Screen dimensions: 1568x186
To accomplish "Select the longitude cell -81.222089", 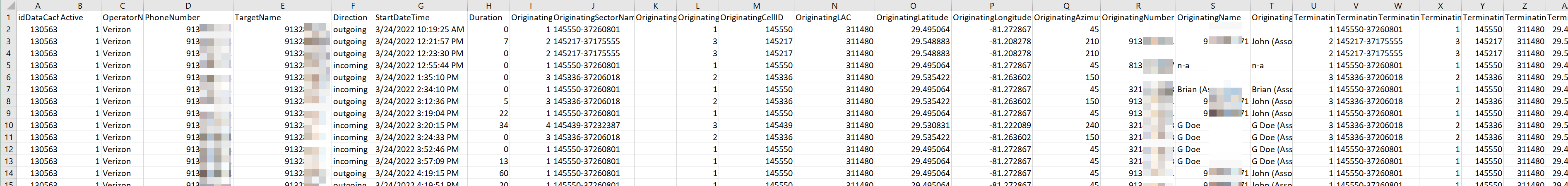I will coord(992,125).
